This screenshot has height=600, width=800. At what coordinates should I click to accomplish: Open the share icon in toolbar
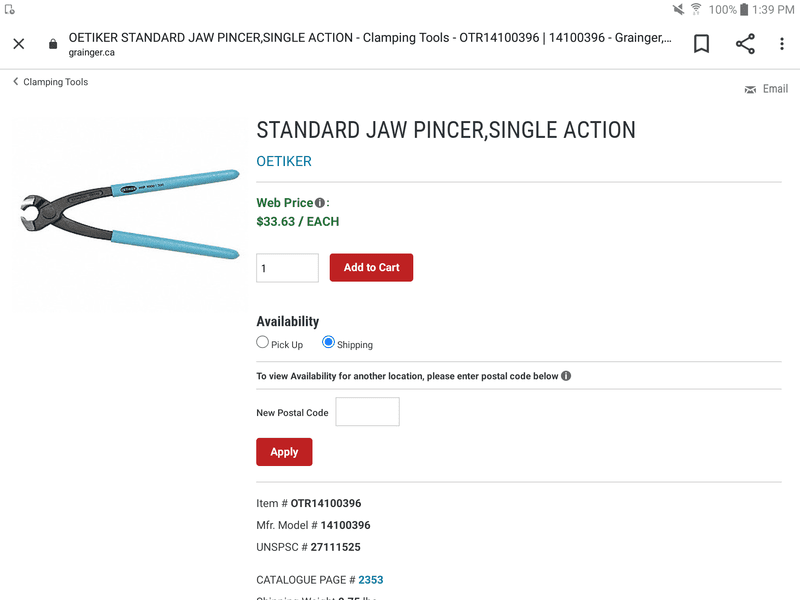click(745, 44)
